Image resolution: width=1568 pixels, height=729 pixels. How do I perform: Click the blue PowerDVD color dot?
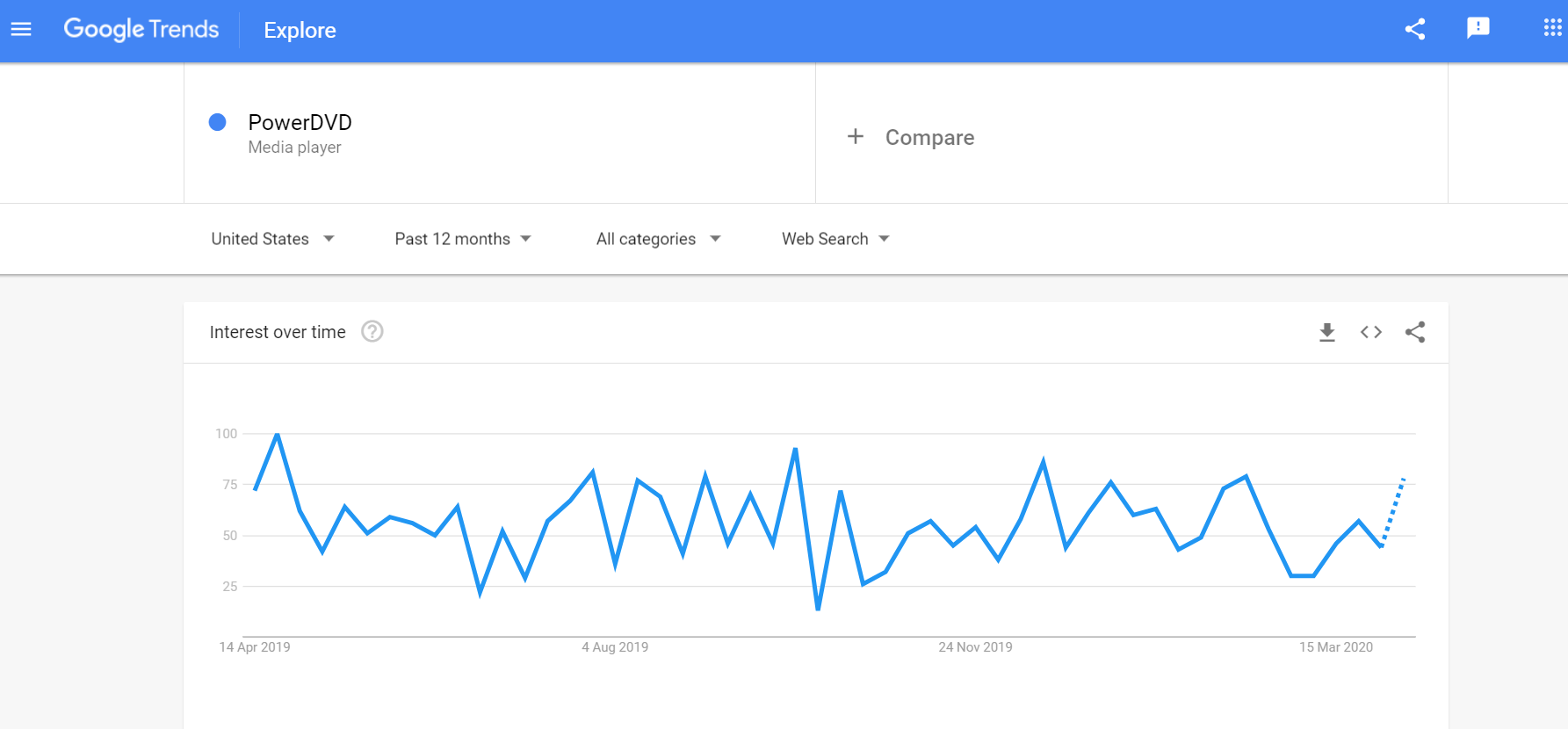click(x=218, y=122)
